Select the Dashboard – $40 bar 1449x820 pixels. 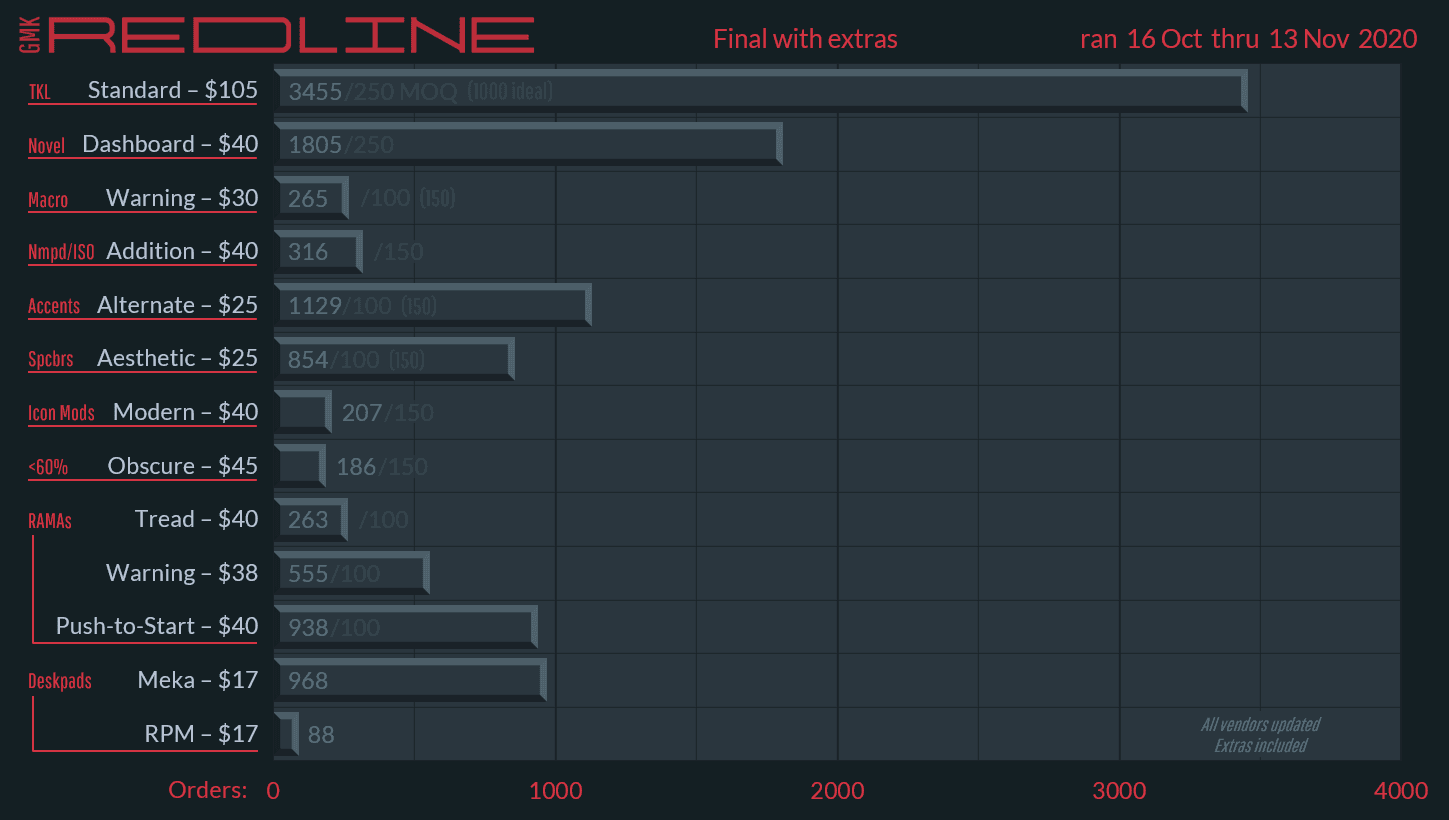click(527, 145)
